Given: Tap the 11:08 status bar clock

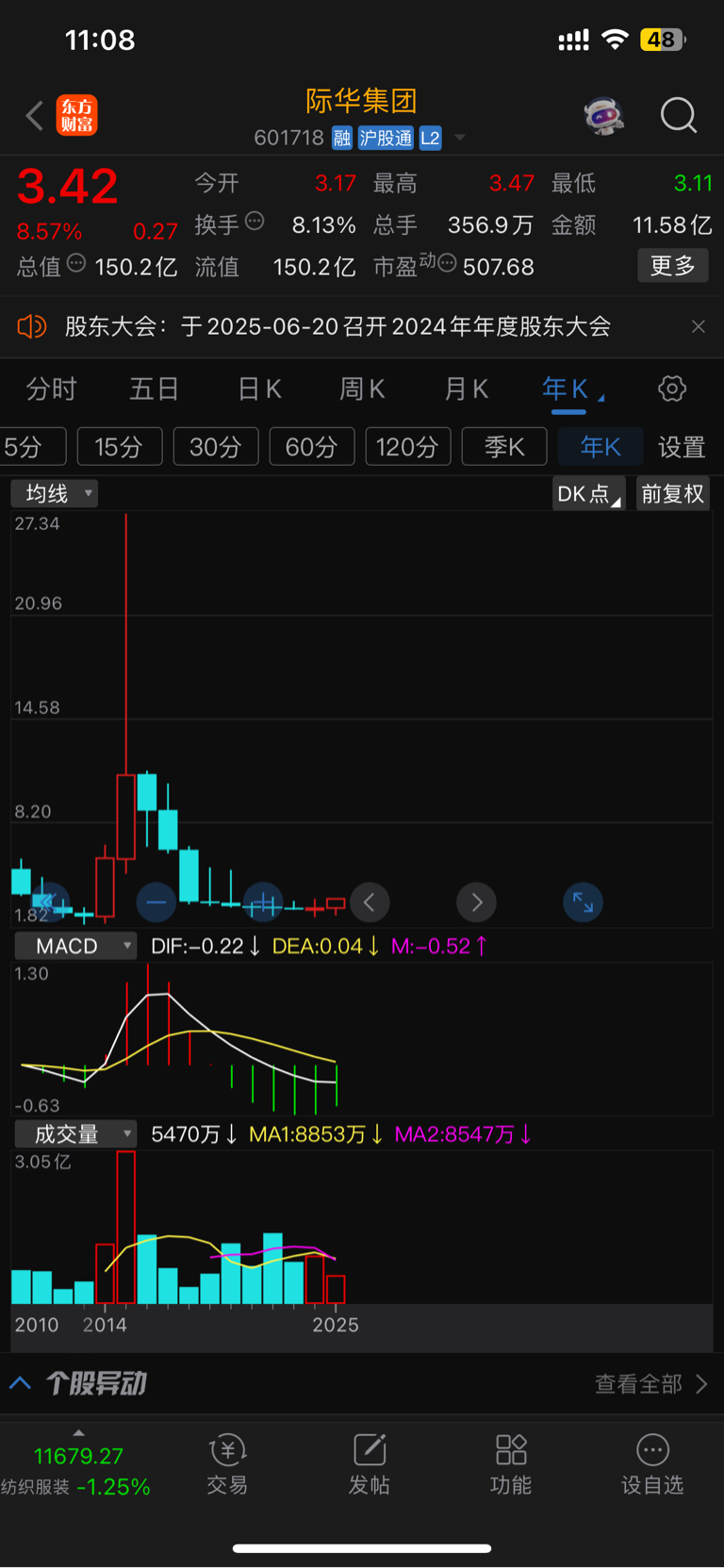Looking at the screenshot, I should tap(100, 40).
